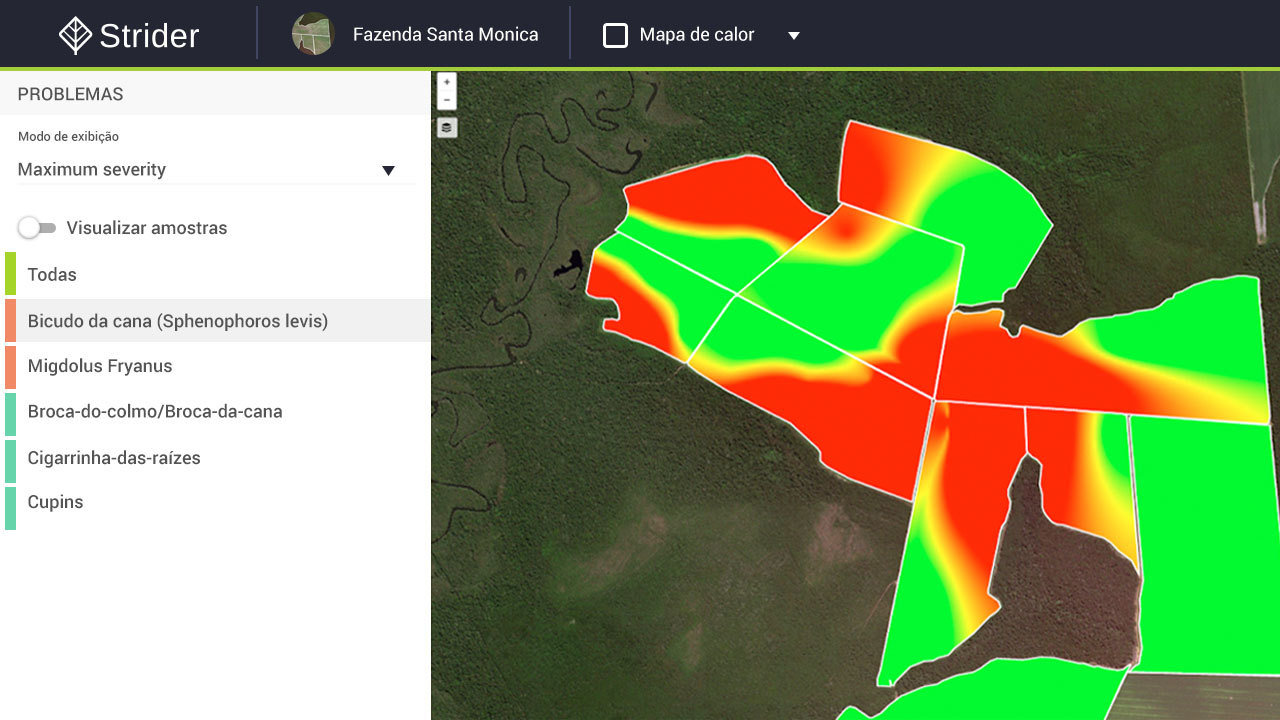This screenshot has height=720, width=1280.
Task: Enable the Mapa de calor checkbox
Action: 615,35
